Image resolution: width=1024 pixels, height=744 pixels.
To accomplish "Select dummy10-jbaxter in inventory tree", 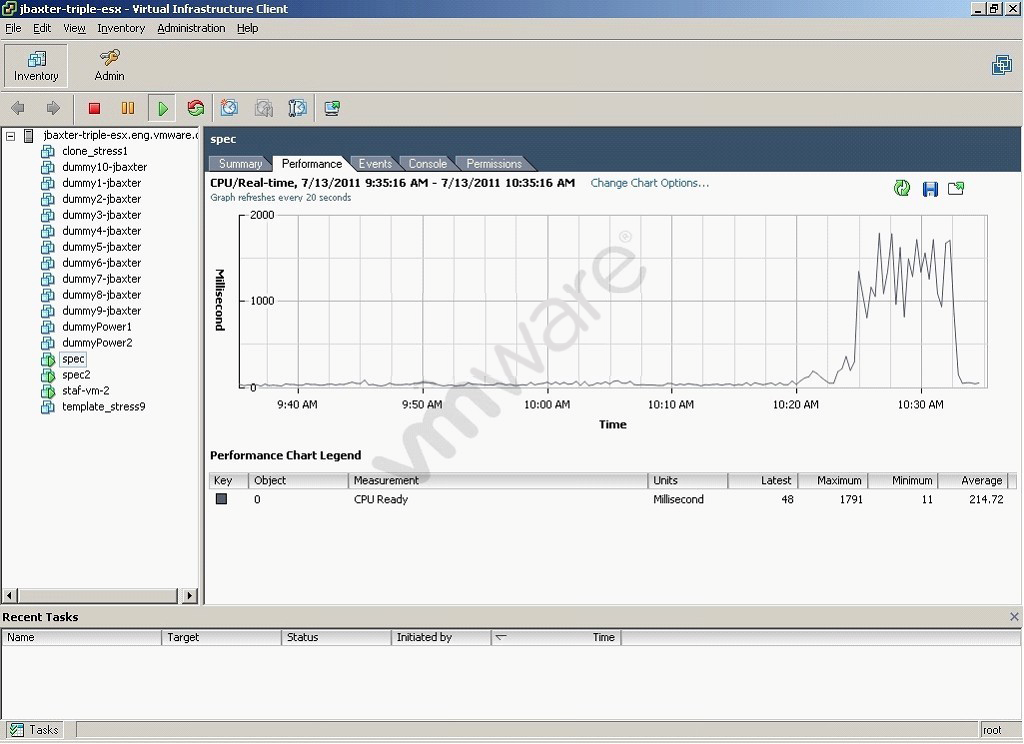I will tap(104, 167).
